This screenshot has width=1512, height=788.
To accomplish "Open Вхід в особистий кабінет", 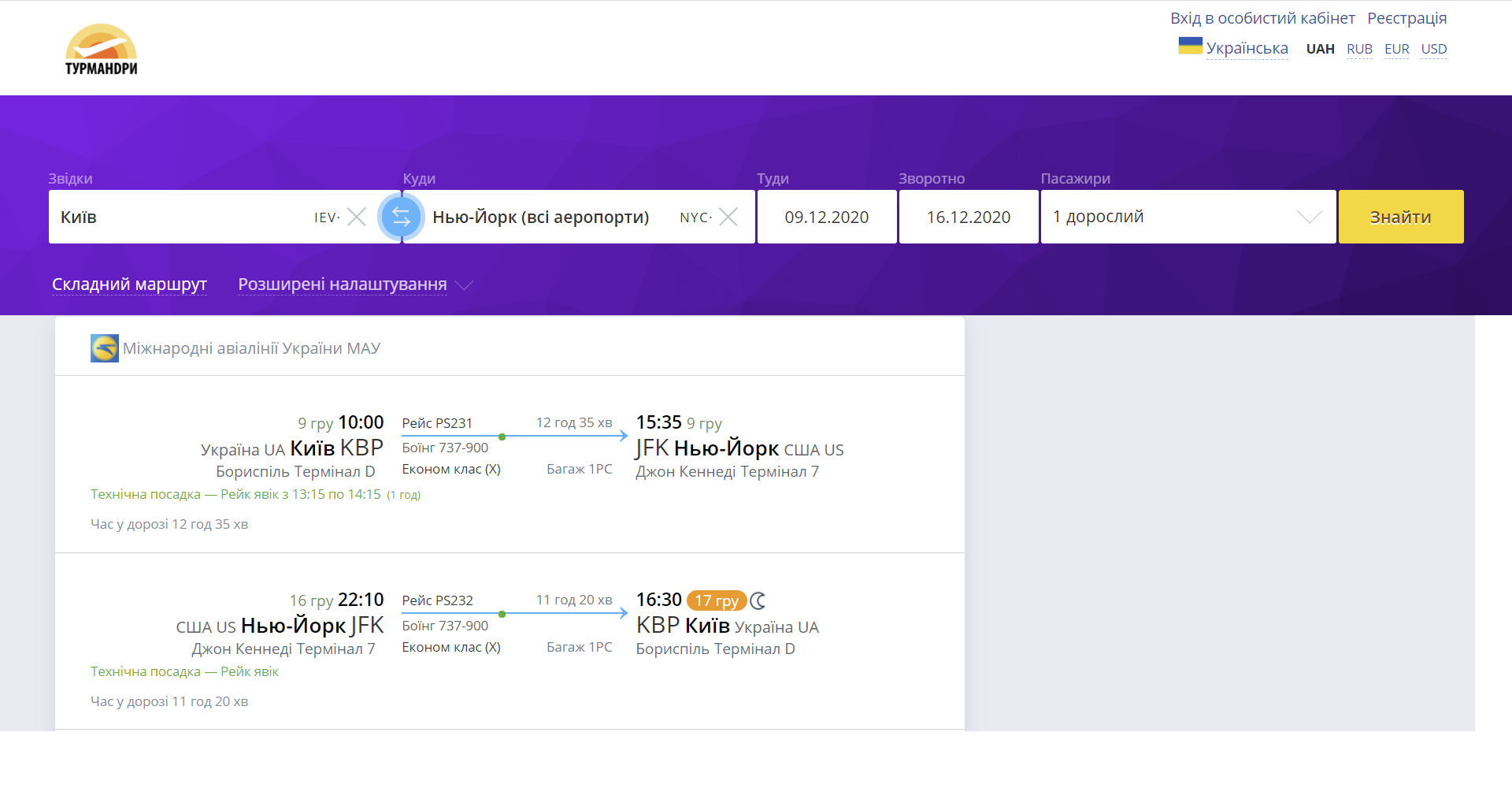I will point(1262,18).
